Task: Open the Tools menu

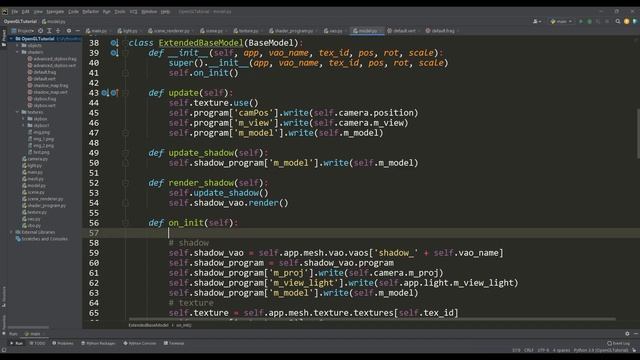Action: click(120, 12)
